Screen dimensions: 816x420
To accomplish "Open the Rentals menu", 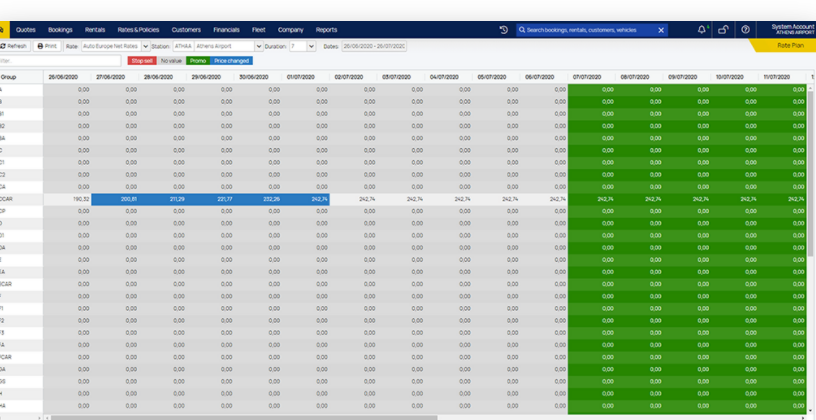I will point(95,30).
